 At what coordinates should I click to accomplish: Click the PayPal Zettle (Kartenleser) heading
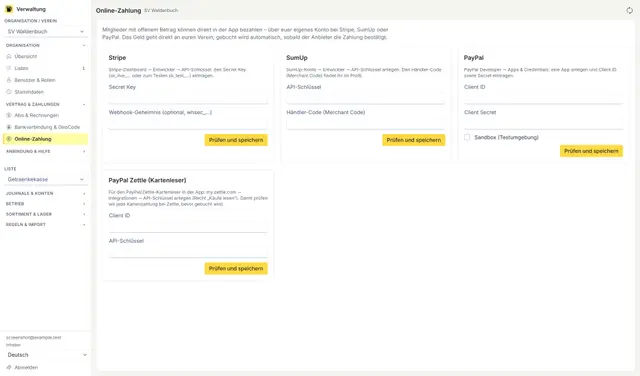147,180
